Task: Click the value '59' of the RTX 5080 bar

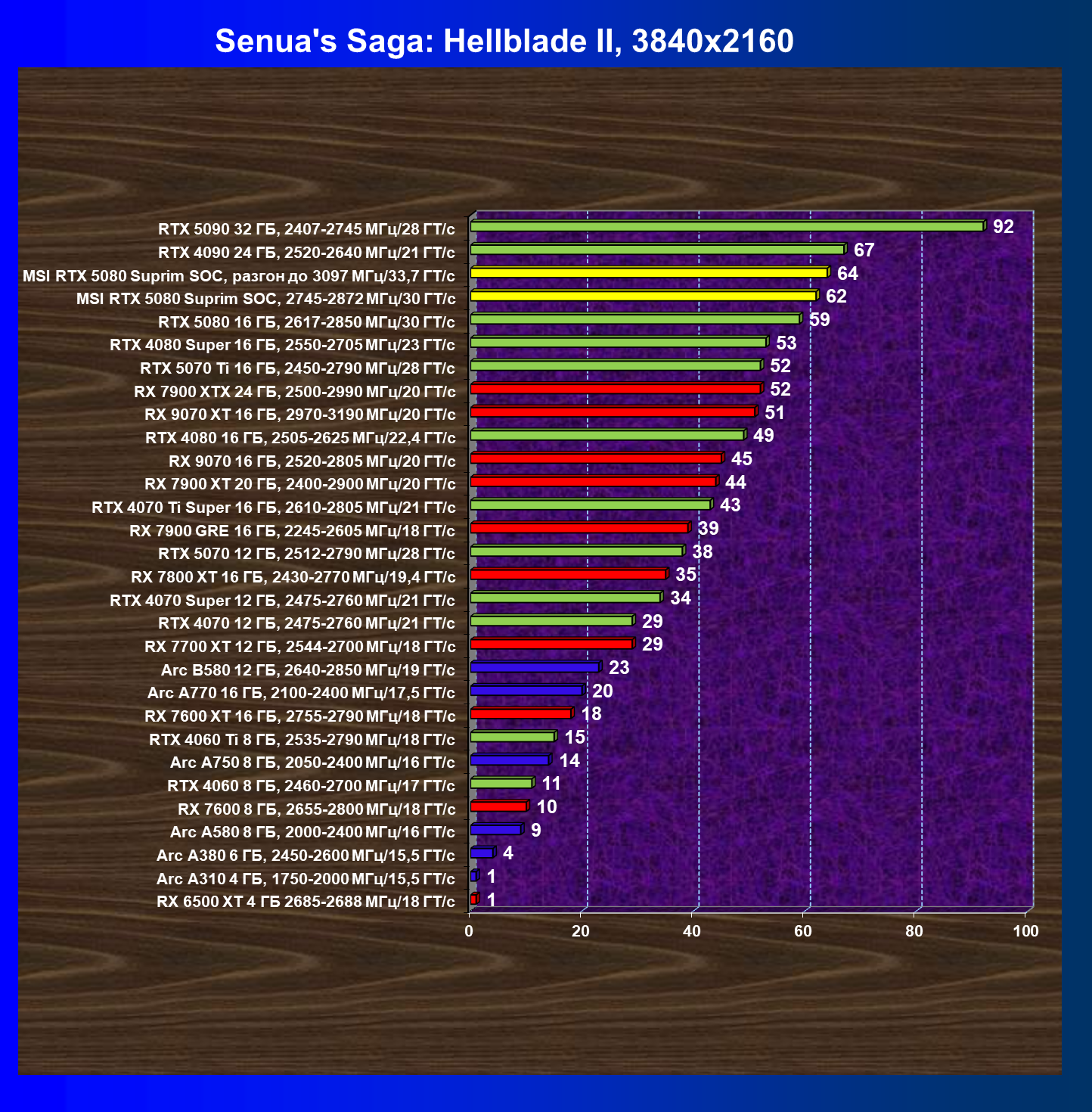Action: [819, 319]
